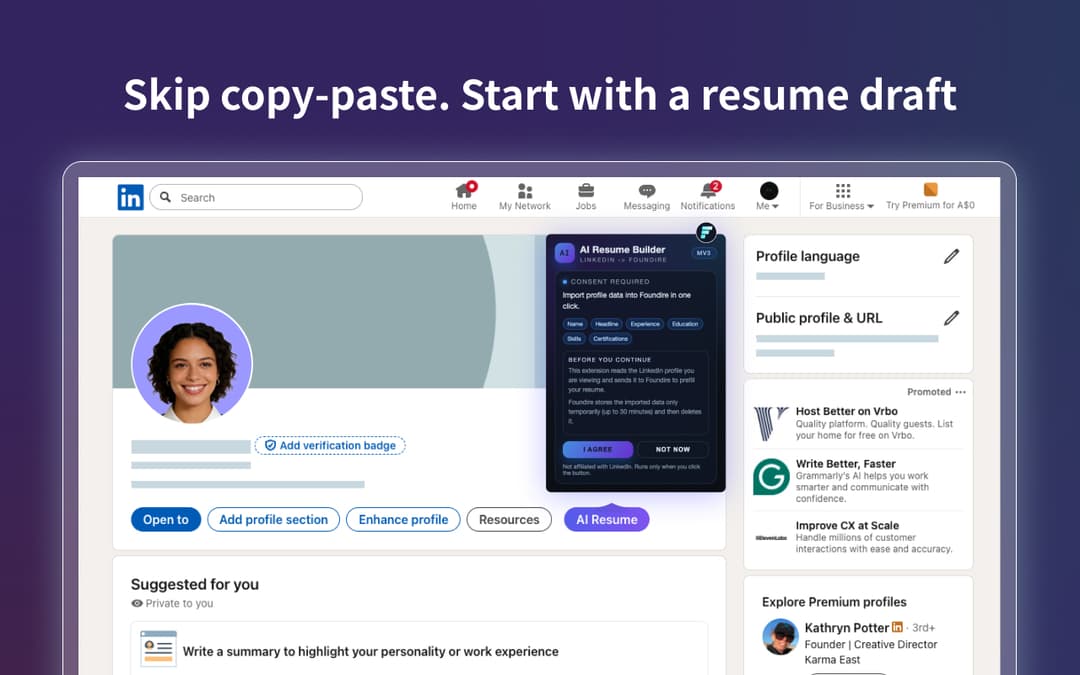The height and width of the screenshot is (675, 1080).
Task: Select the Name field pill
Action: 574,323
